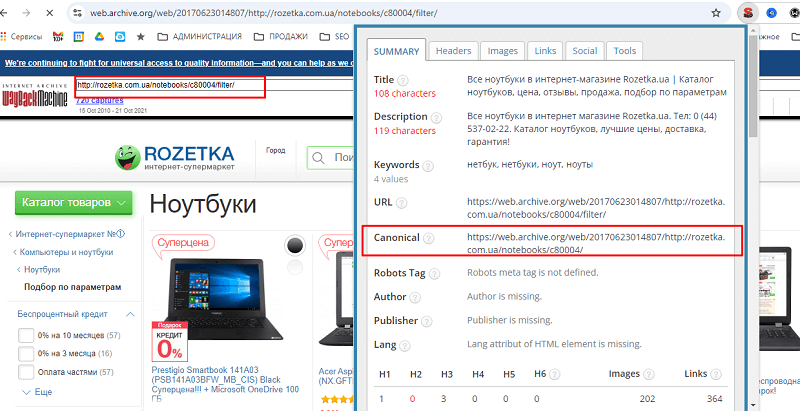Click the help icon next to Robots Tag

point(434,274)
